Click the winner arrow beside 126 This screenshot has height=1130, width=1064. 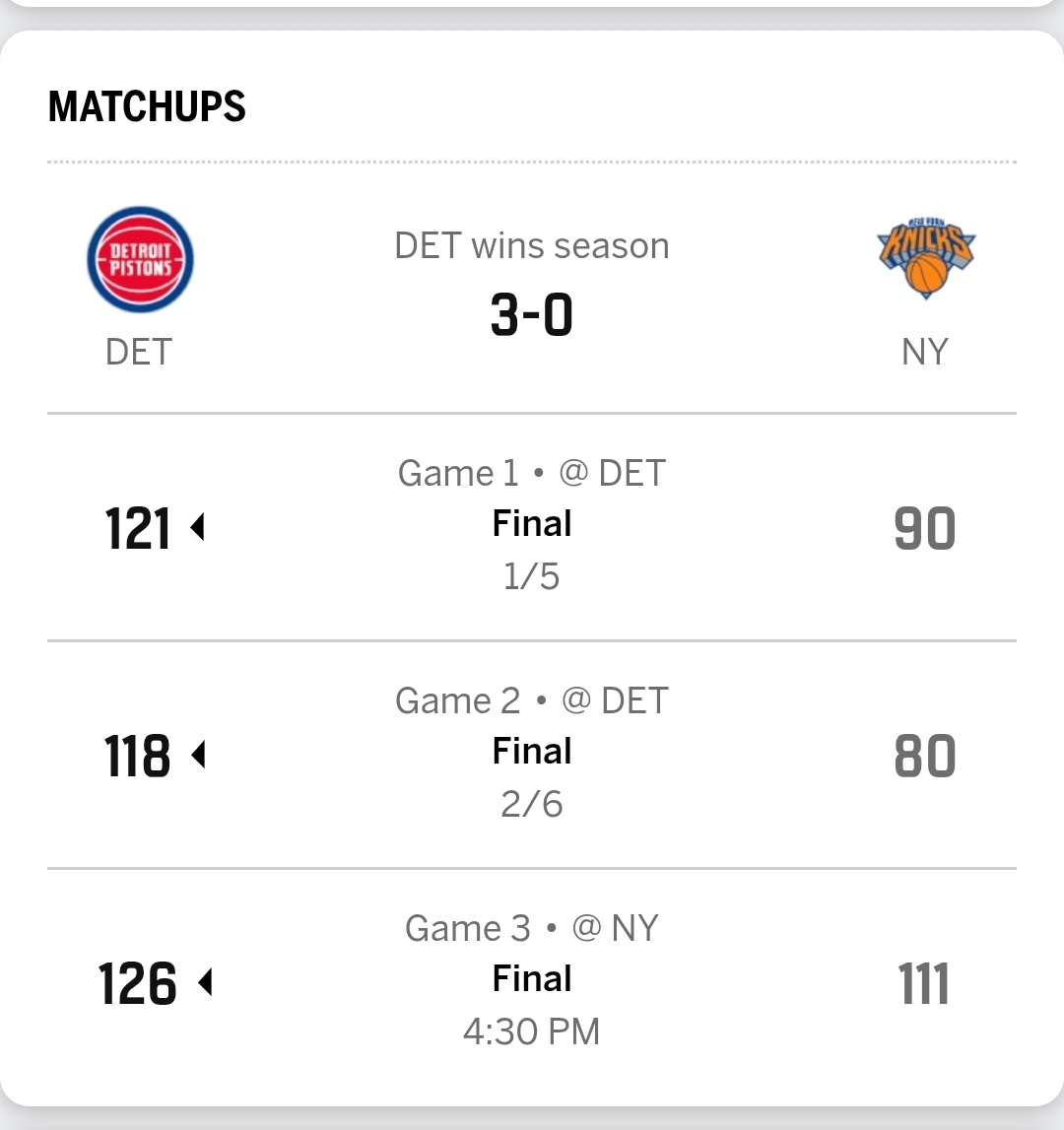(x=205, y=982)
